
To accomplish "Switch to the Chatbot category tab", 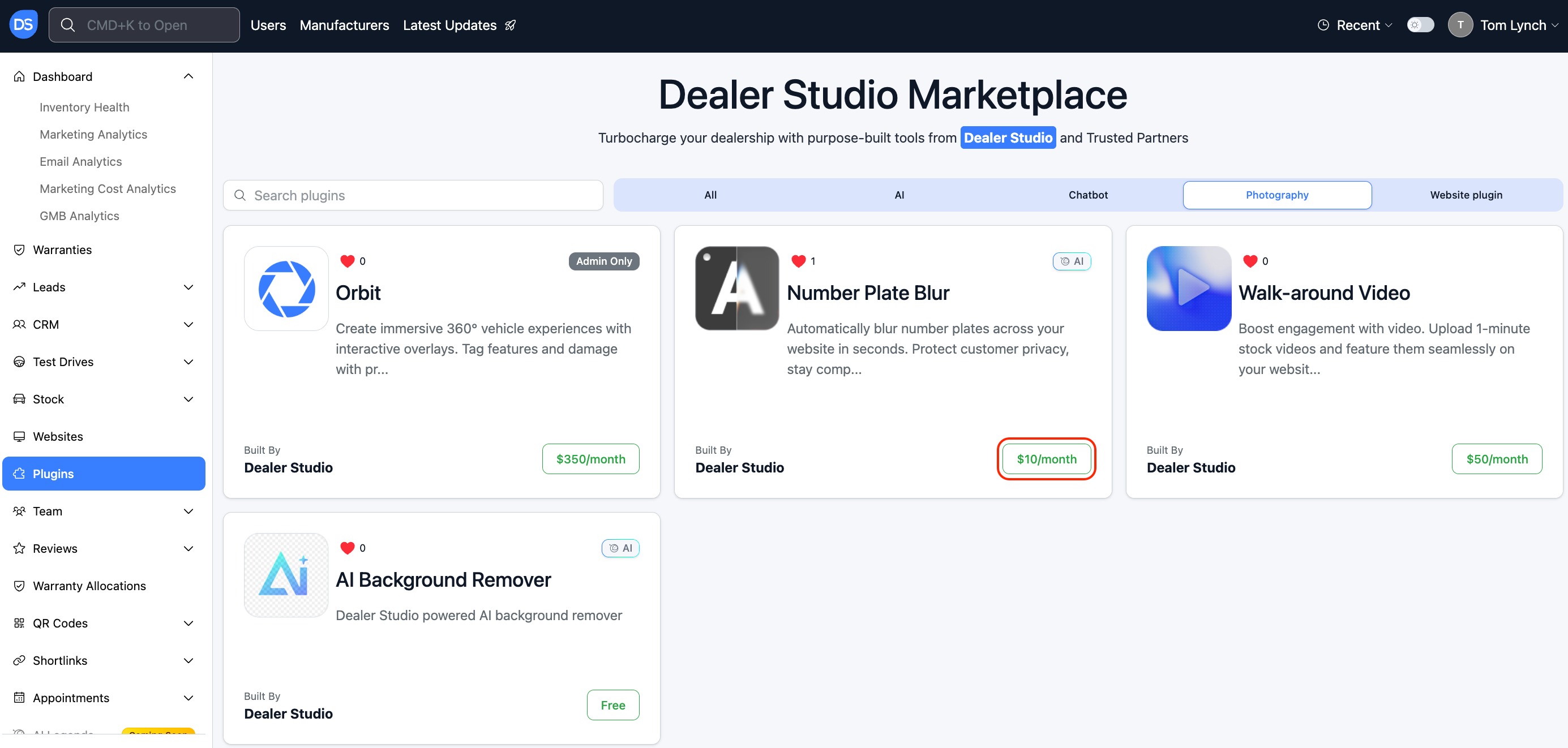I will click(1088, 195).
